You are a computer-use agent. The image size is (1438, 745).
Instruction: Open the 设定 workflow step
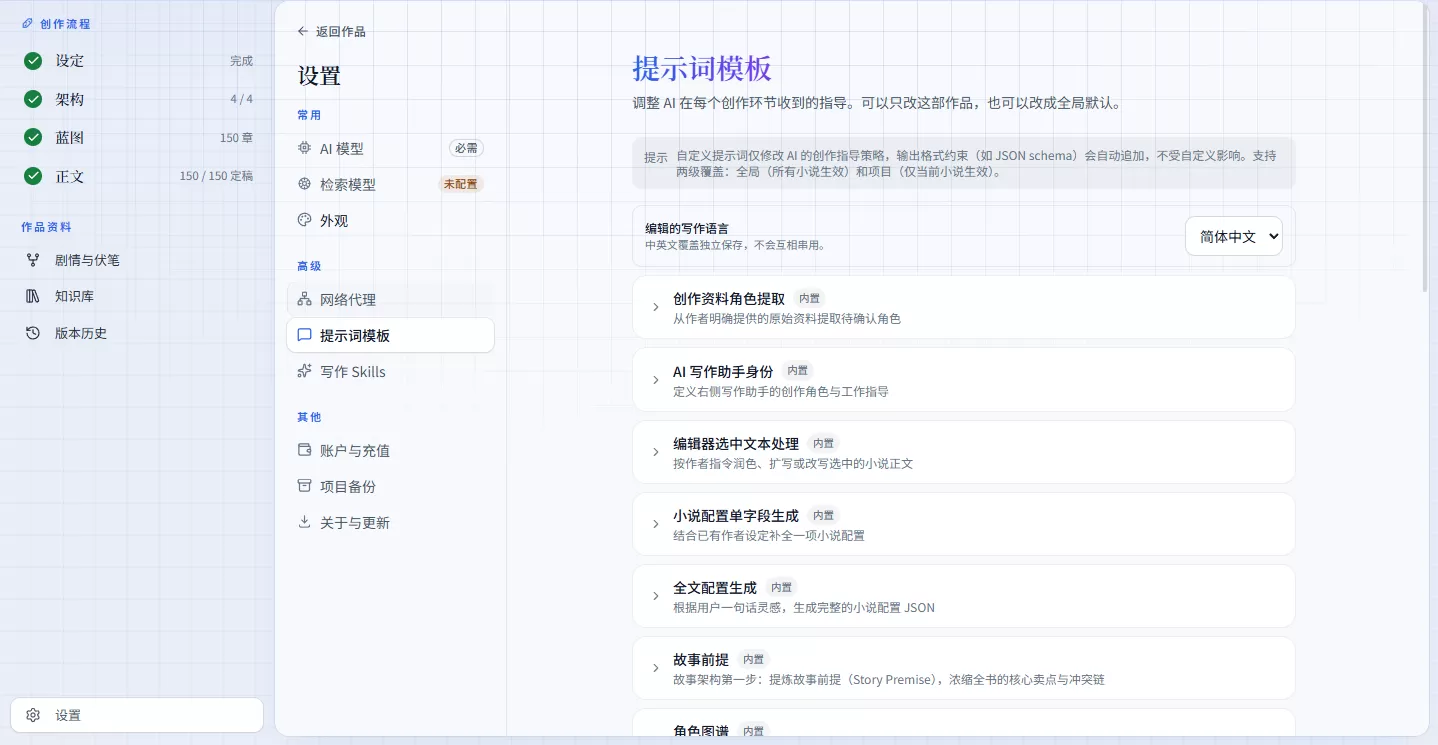tap(138, 61)
